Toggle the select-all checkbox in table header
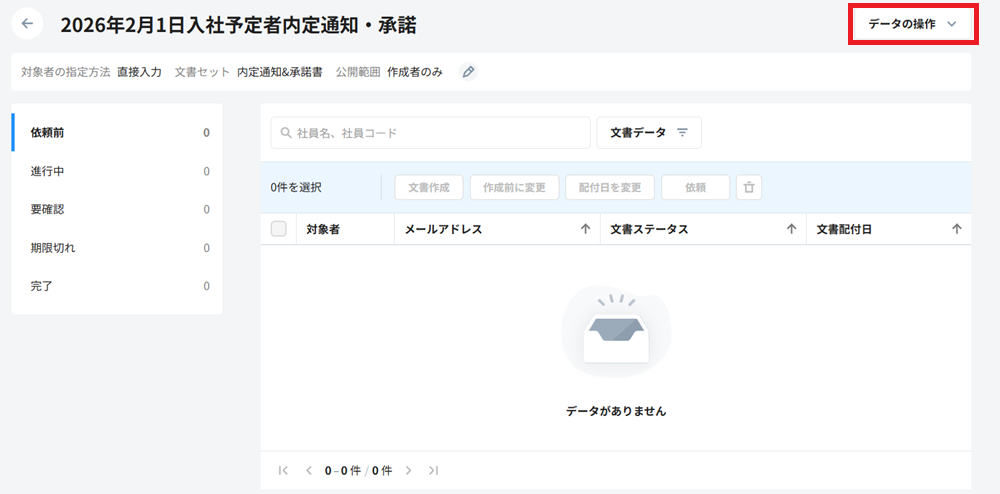This screenshot has width=1000, height=494. [279, 229]
